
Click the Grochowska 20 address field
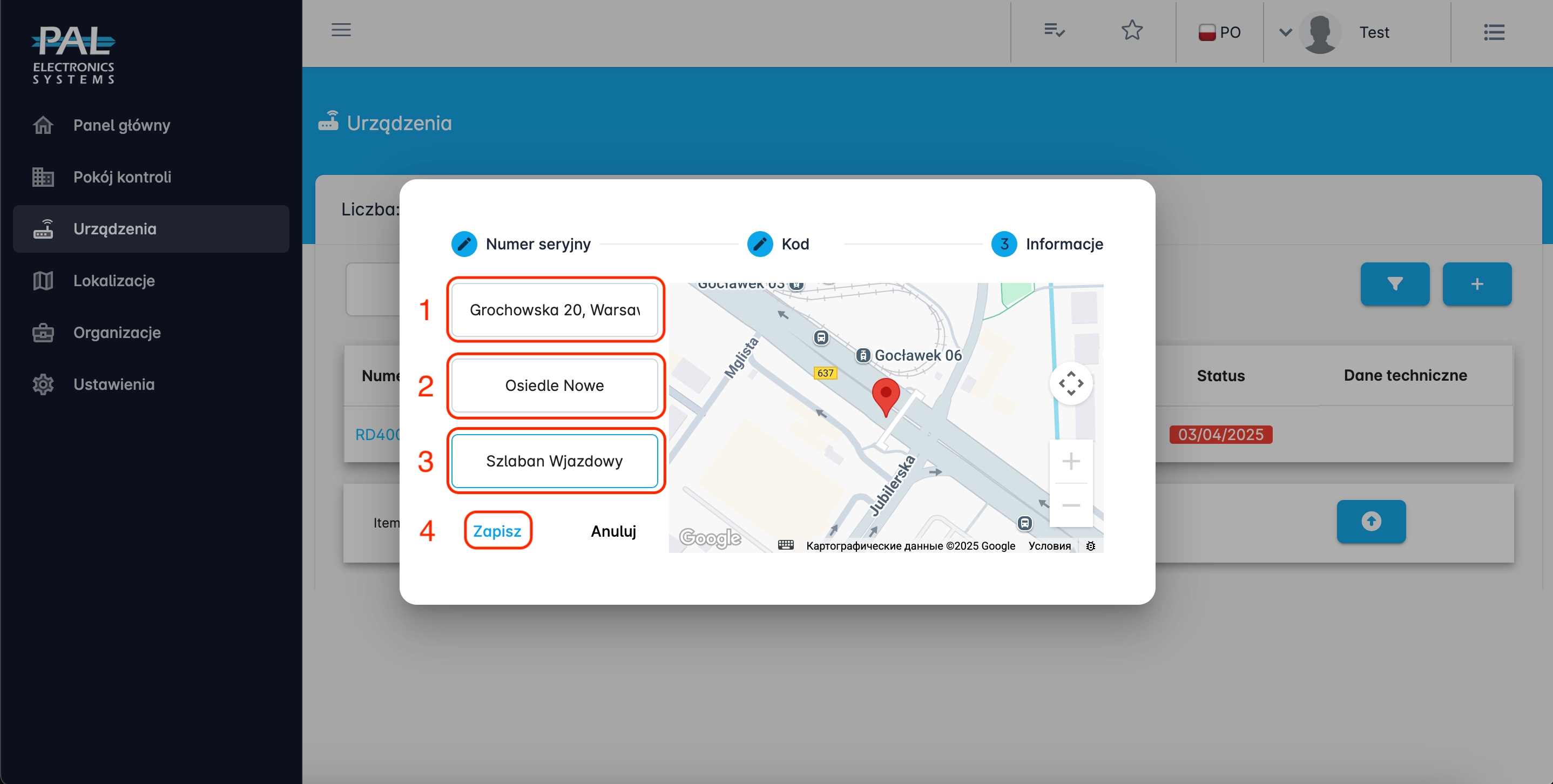pyautogui.click(x=554, y=310)
